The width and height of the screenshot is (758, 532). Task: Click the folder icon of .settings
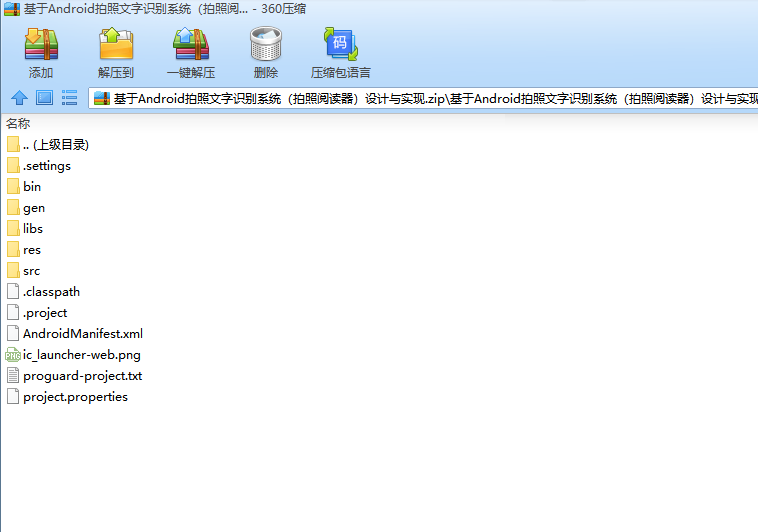pyautogui.click(x=14, y=165)
